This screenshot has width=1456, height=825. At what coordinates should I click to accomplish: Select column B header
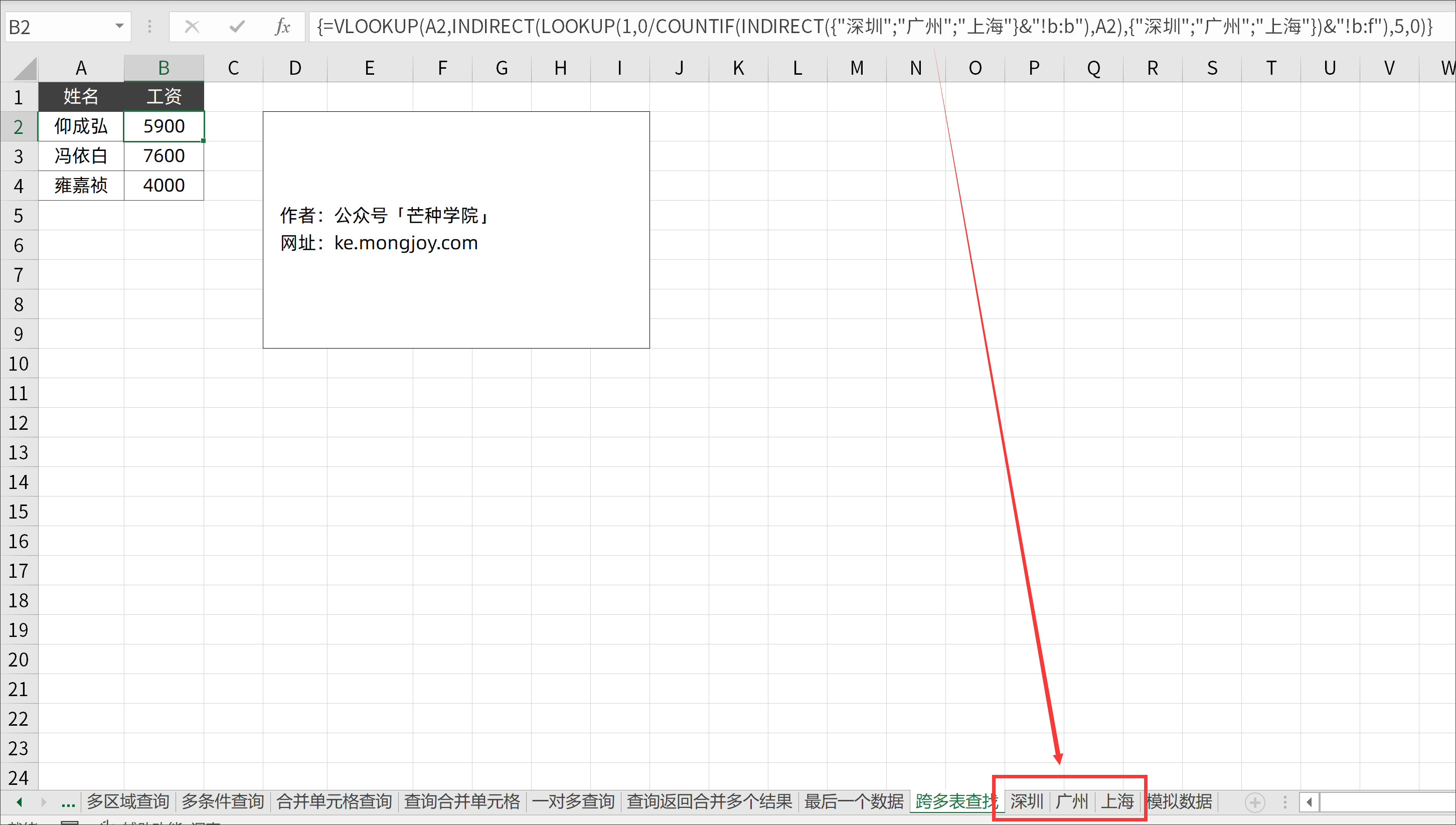coord(164,68)
